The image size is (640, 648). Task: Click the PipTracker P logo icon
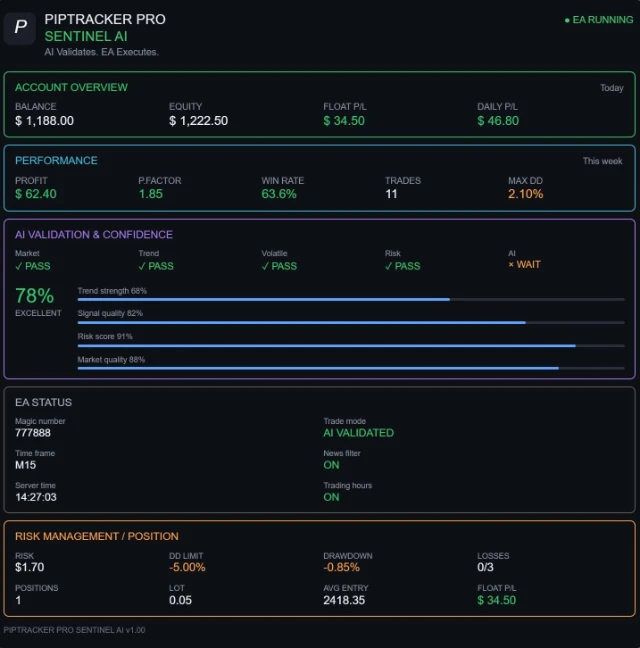[20, 28]
